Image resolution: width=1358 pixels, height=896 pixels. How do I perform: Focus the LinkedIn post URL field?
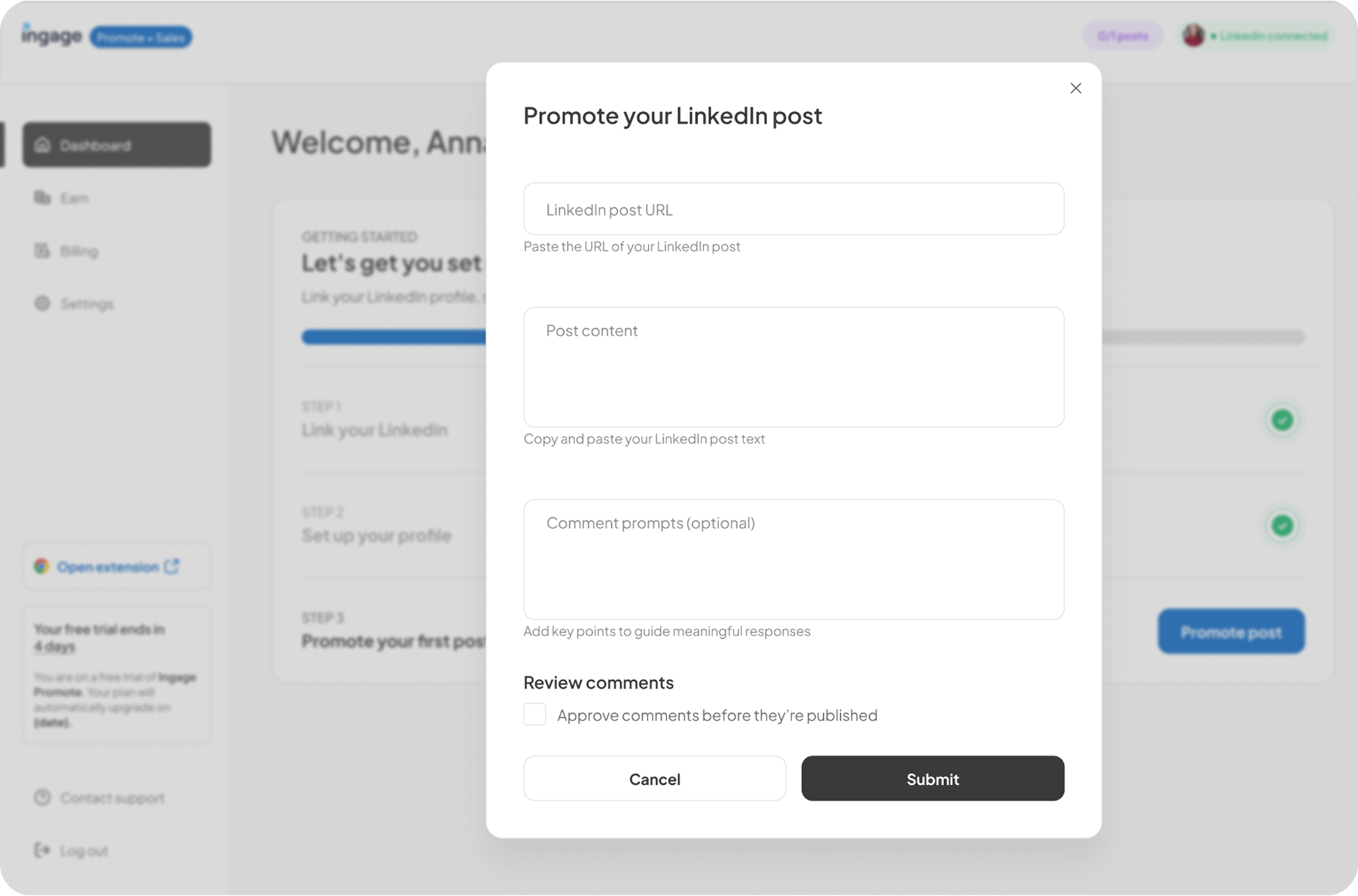[793, 209]
